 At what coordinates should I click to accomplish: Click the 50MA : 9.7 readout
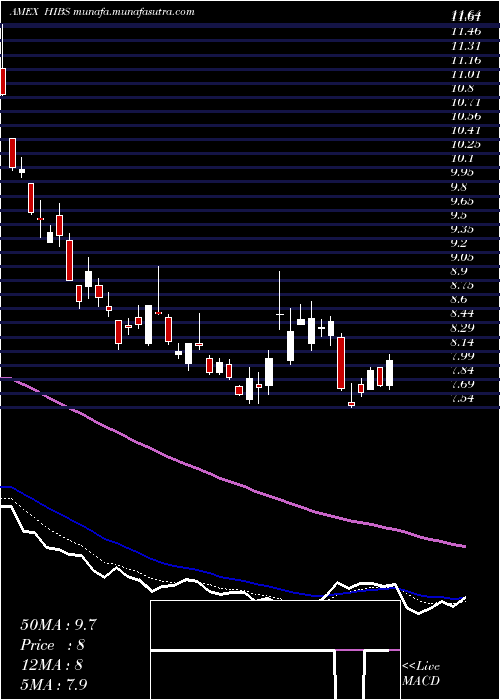58,625
